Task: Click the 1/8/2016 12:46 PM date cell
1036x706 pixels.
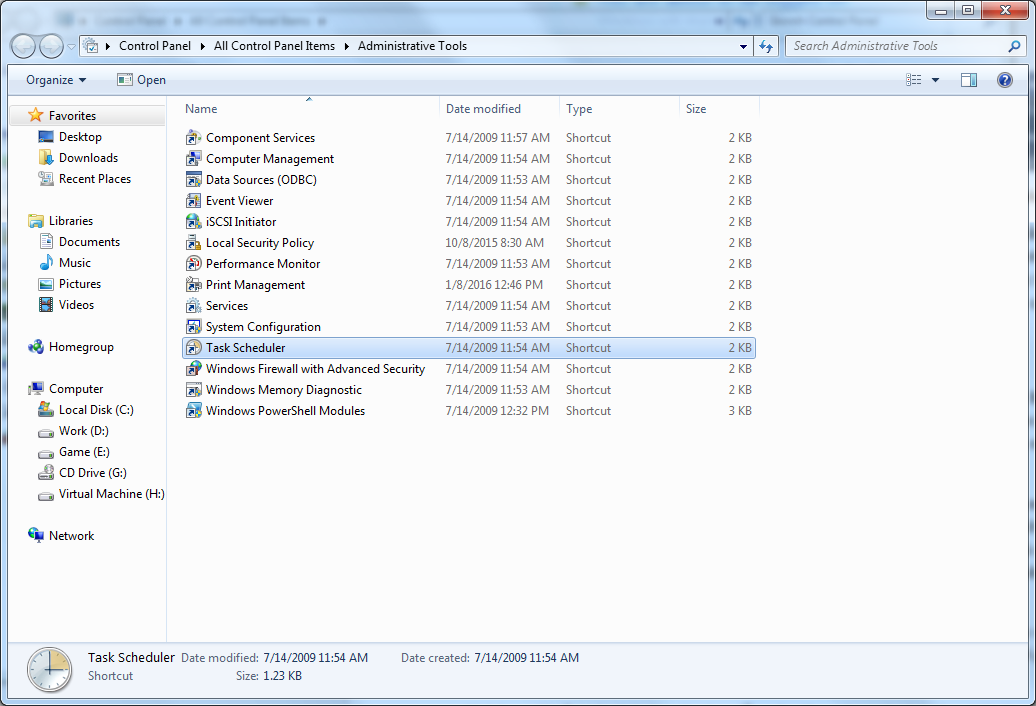Action: tap(494, 285)
